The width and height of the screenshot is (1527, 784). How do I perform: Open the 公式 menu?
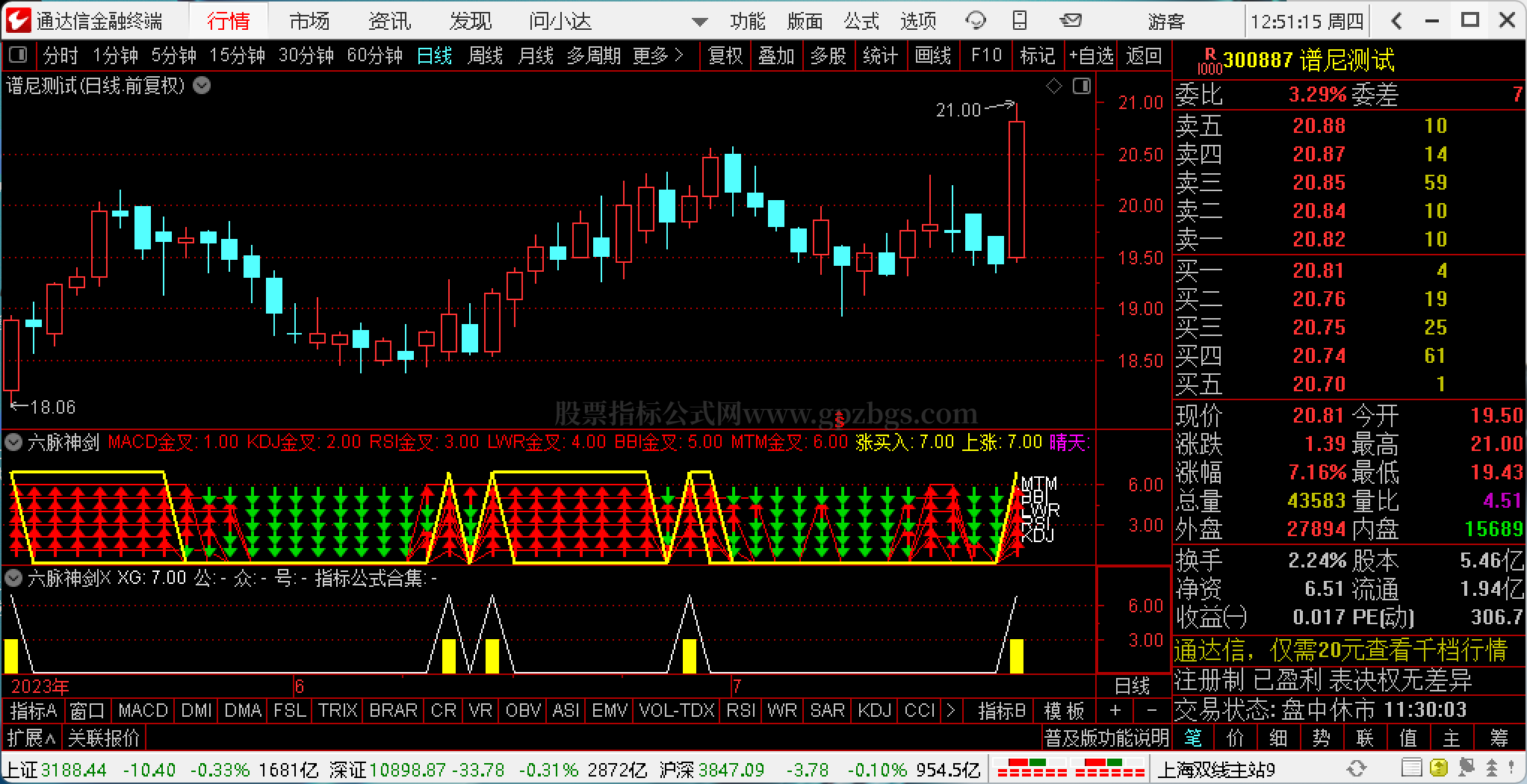pos(861,21)
